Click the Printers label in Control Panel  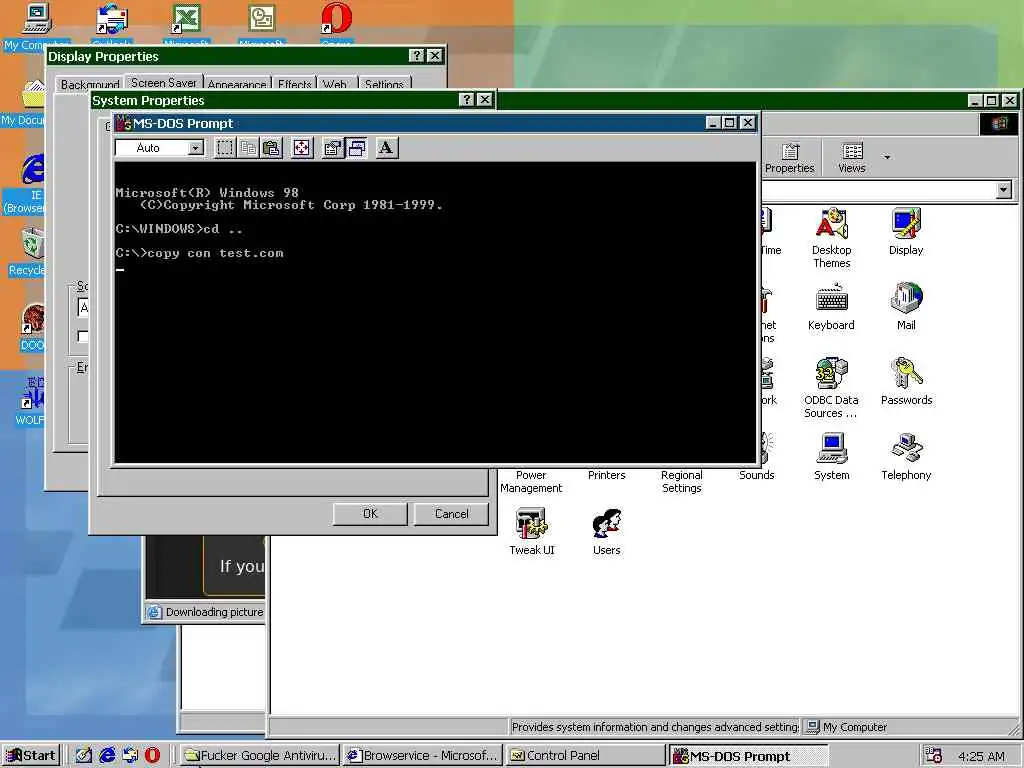(x=607, y=475)
